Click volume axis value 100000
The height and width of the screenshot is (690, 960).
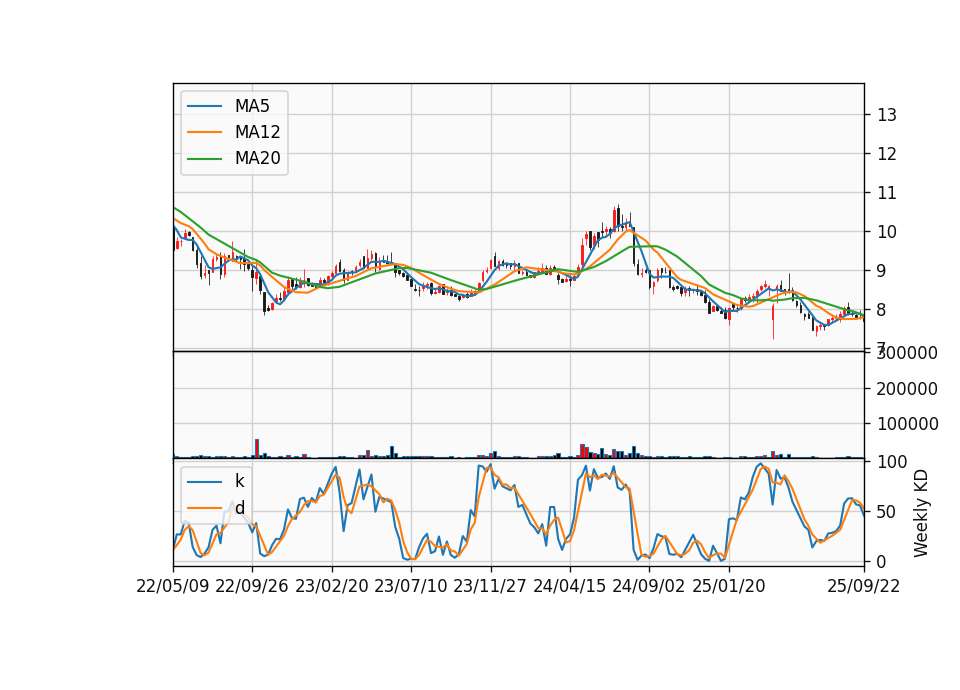[x=907, y=424]
